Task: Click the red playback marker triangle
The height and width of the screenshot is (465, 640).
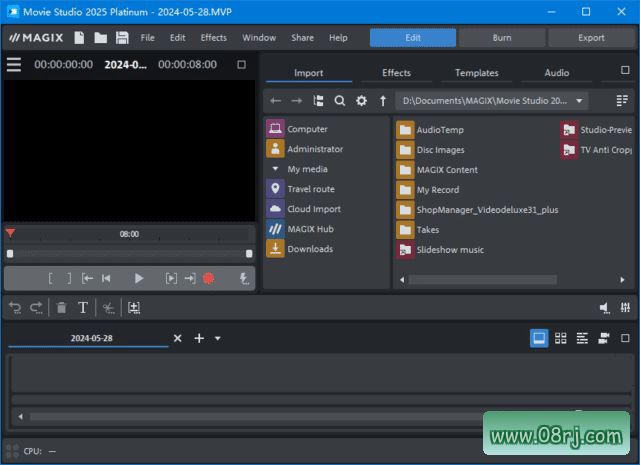Action: 10,233
